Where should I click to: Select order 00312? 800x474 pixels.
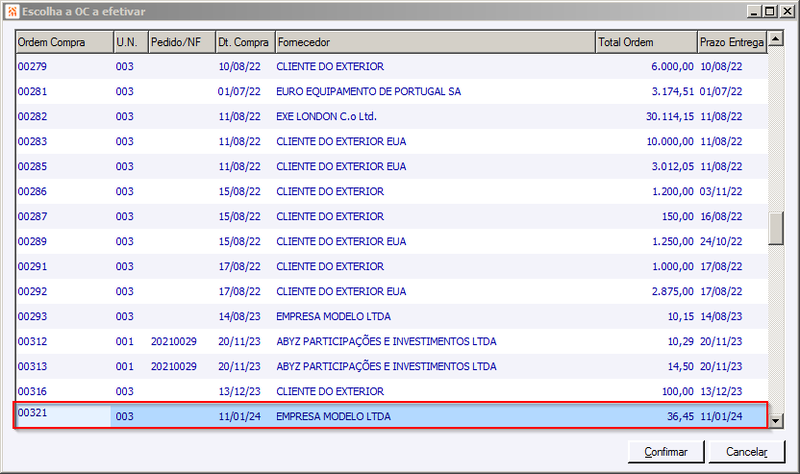[391, 341]
